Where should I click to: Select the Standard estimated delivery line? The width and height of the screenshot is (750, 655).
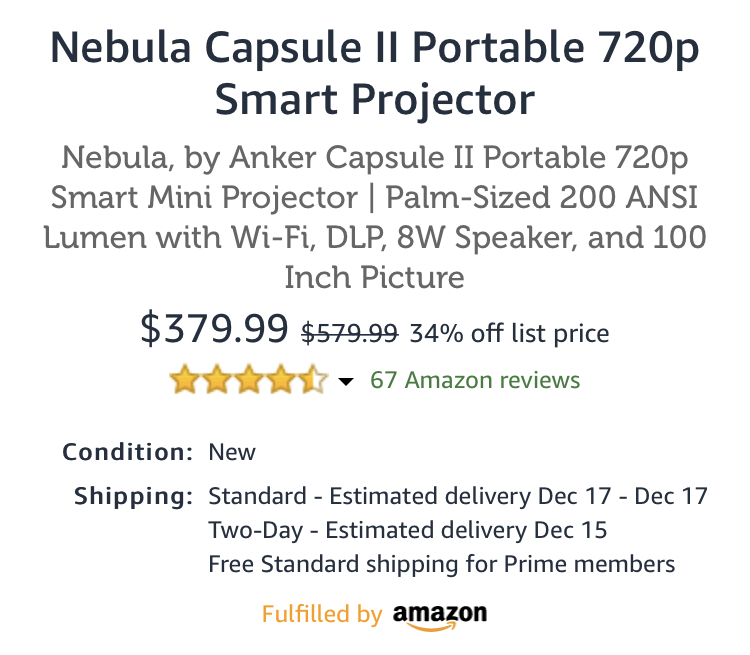[x=457, y=496]
